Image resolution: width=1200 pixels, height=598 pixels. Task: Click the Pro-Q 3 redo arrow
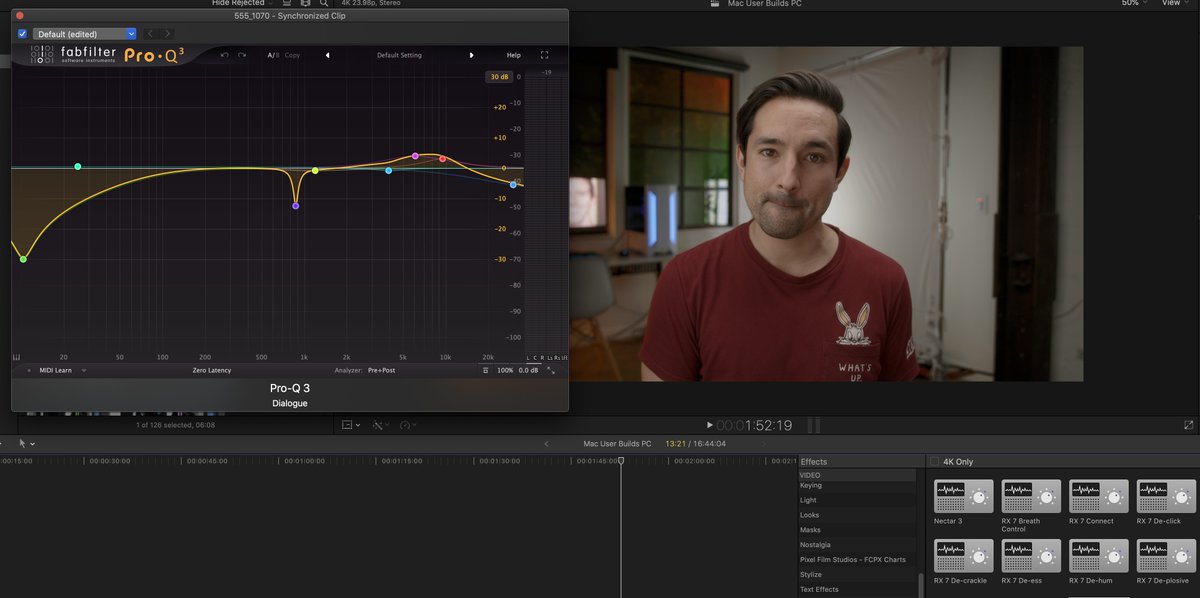click(x=241, y=55)
